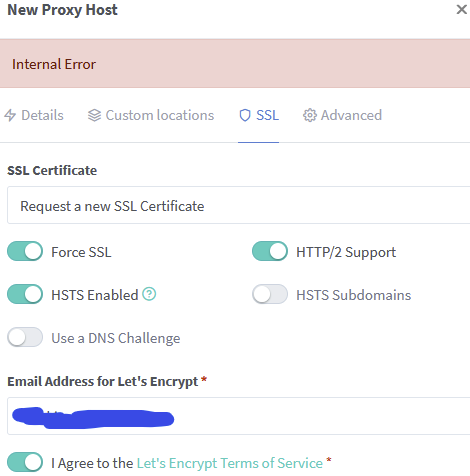Click the layers icon for Custom locations
Screen dimensions: 470x476
[94, 115]
